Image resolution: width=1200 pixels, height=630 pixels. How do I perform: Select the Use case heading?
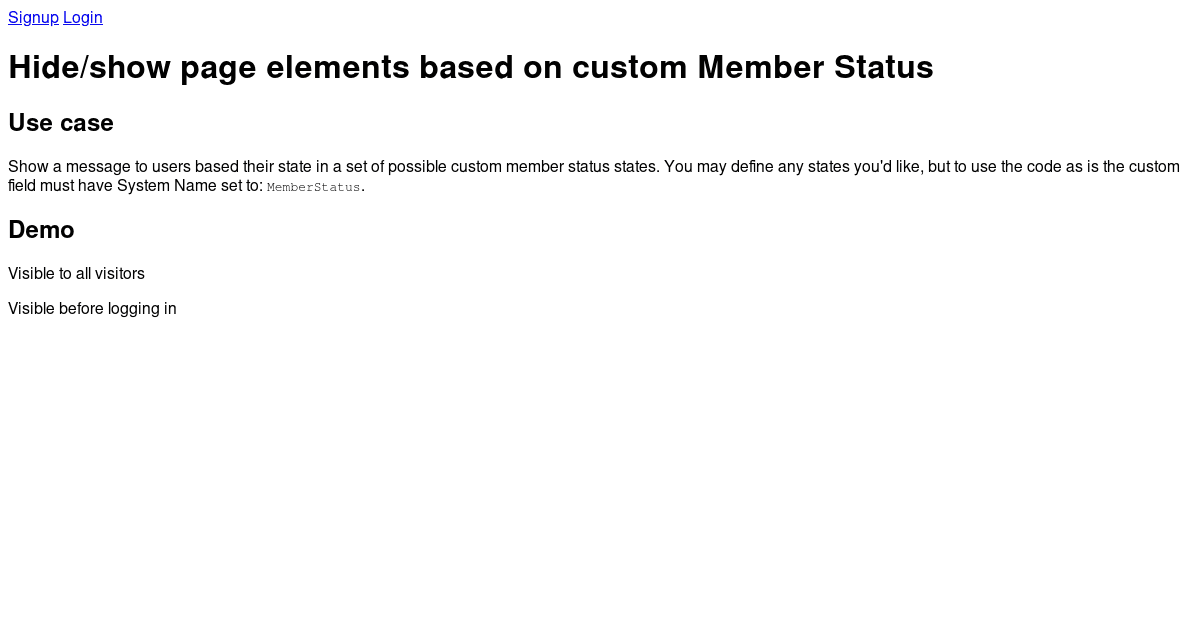60,122
